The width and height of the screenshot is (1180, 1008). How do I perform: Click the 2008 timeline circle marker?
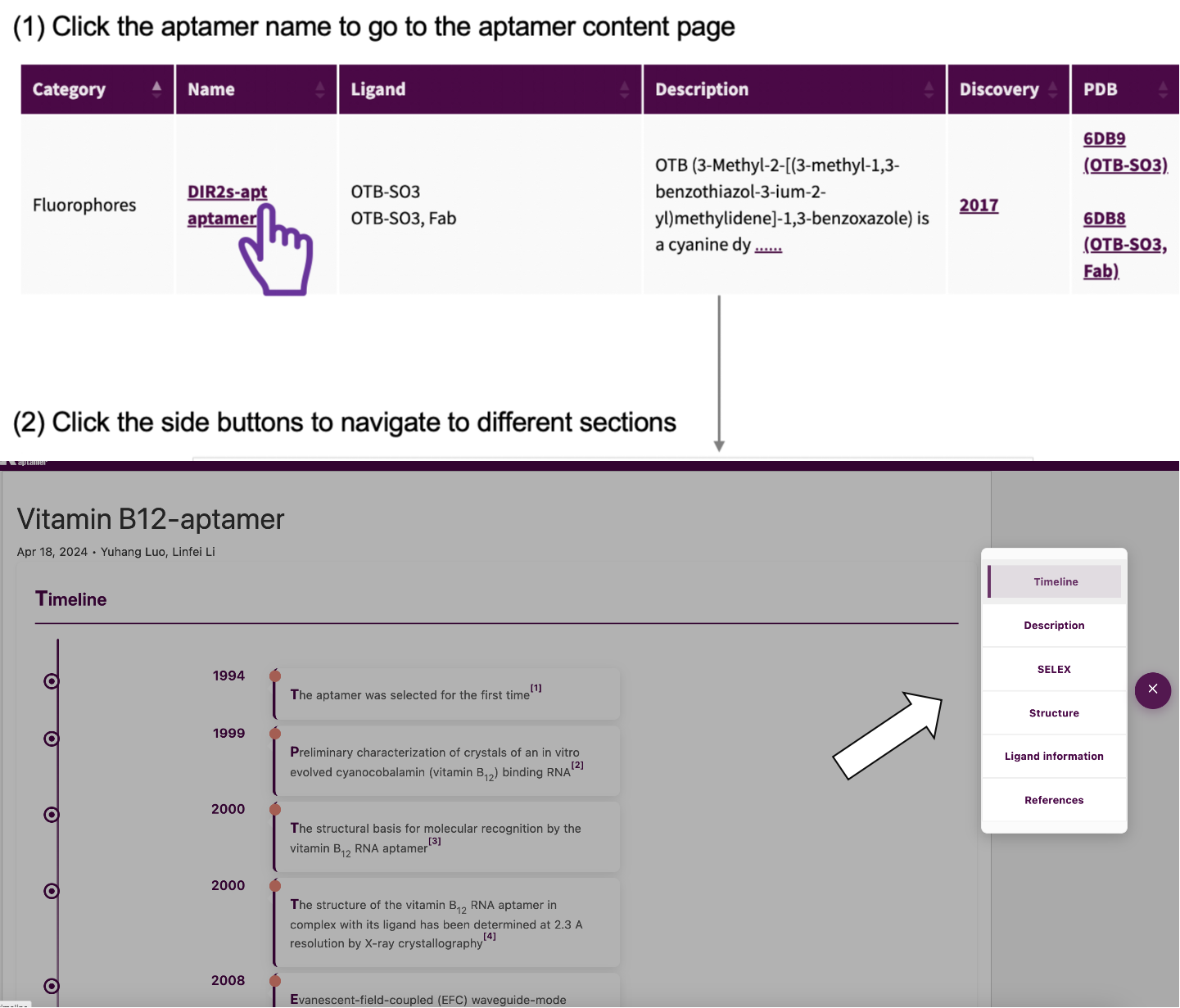pyautogui.click(x=52, y=986)
